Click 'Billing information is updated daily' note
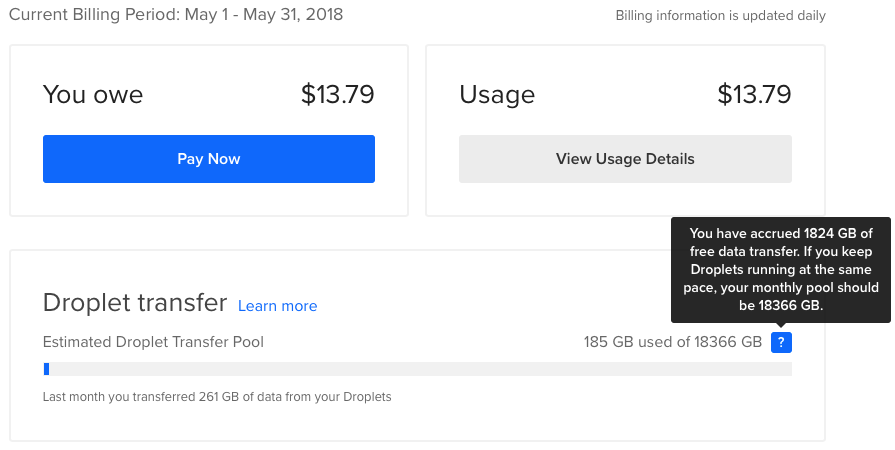895x450 pixels. 720,16
